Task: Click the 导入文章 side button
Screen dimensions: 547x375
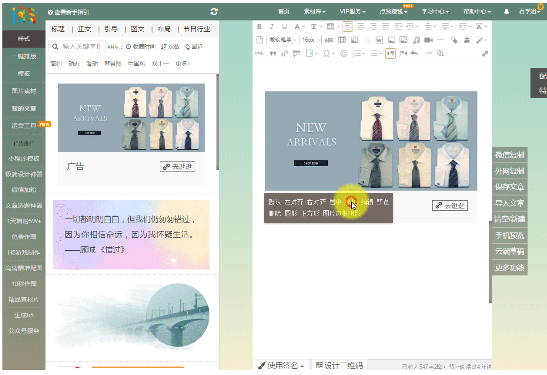Action: coord(509,203)
